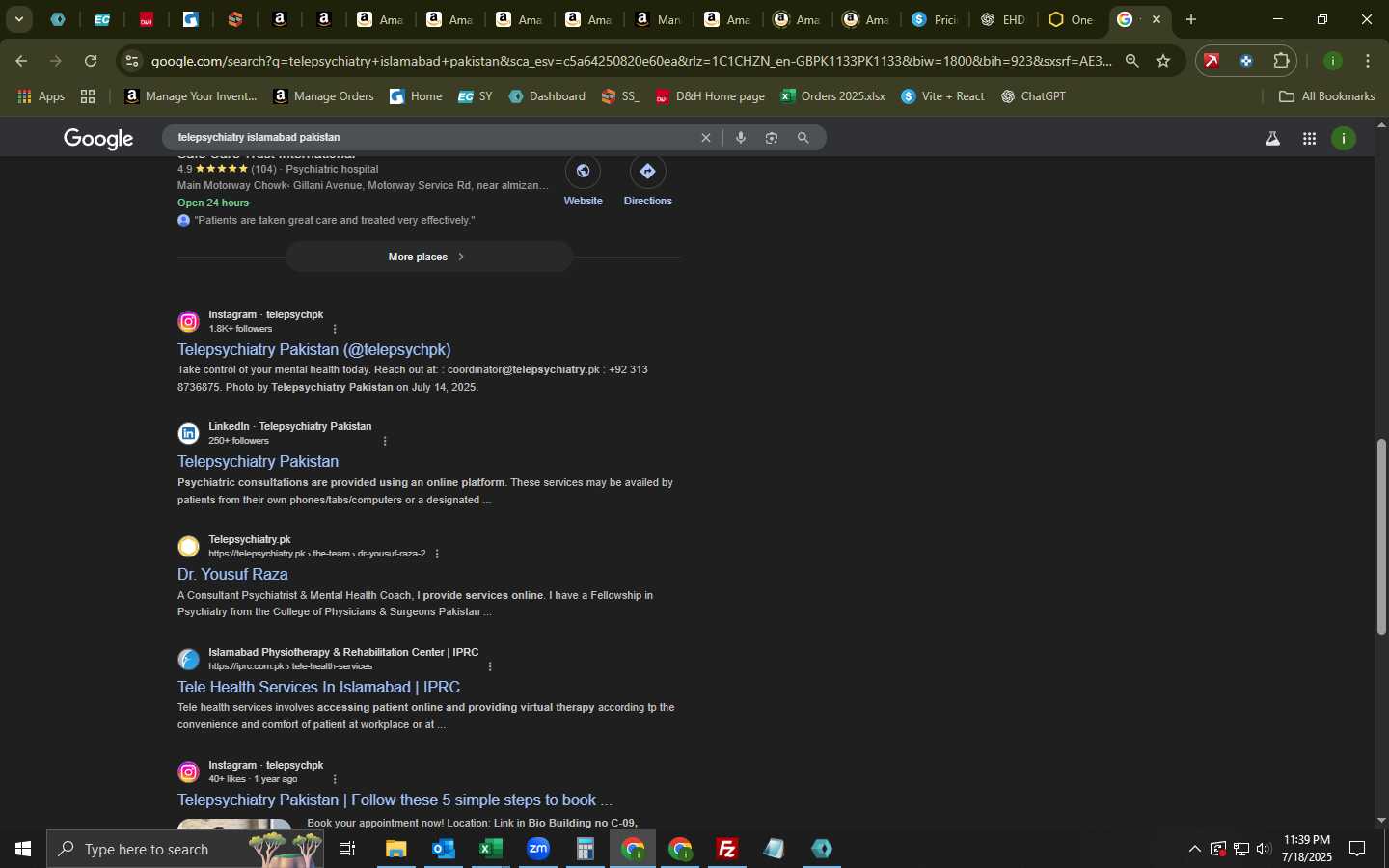Open more options for Telepsychiatry.pk result
1389x868 pixels.
[437, 554]
